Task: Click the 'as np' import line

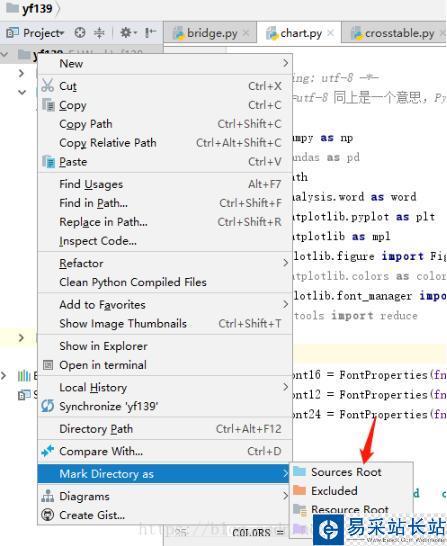Action: (x=323, y=138)
